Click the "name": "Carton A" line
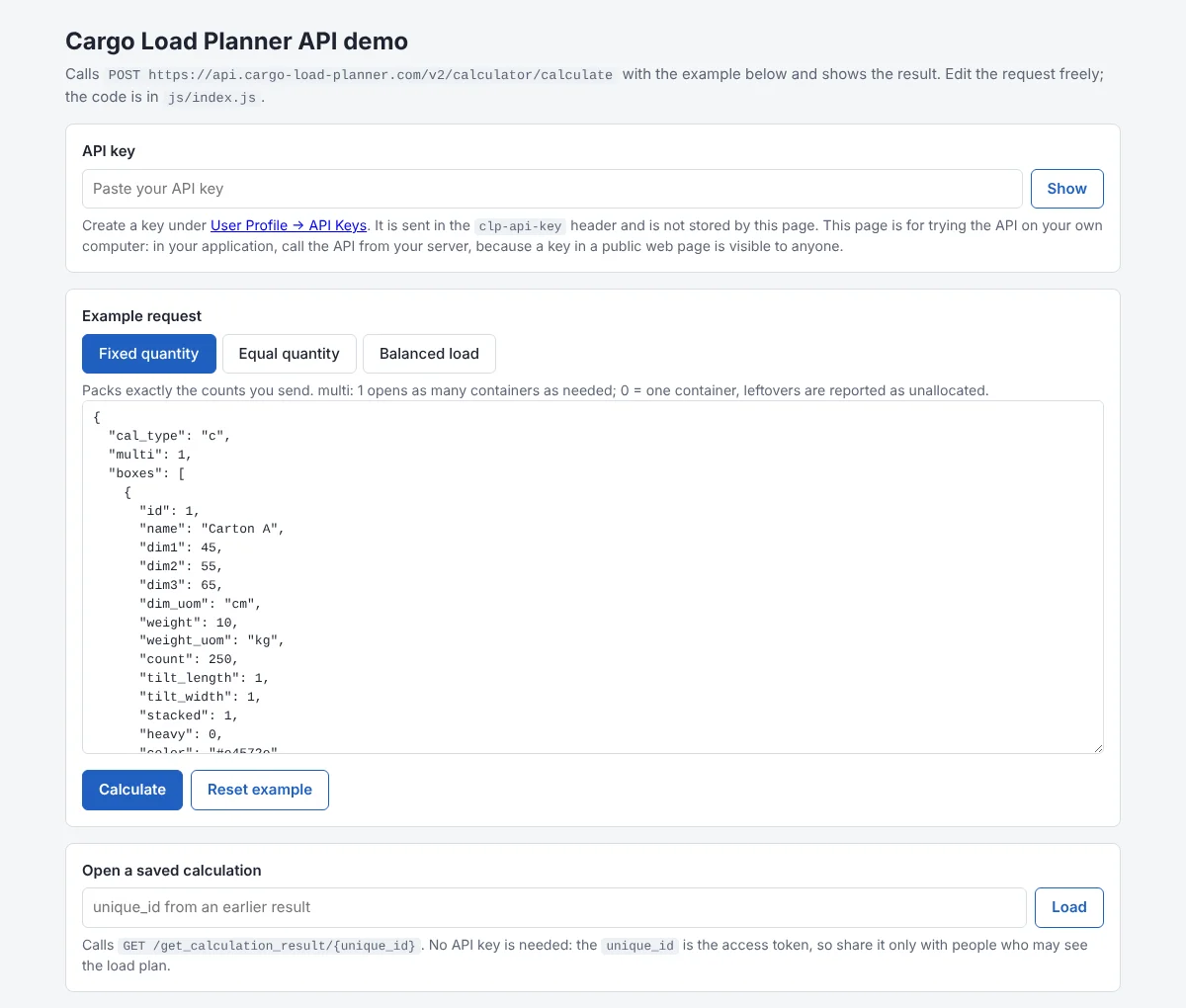 (x=212, y=529)
